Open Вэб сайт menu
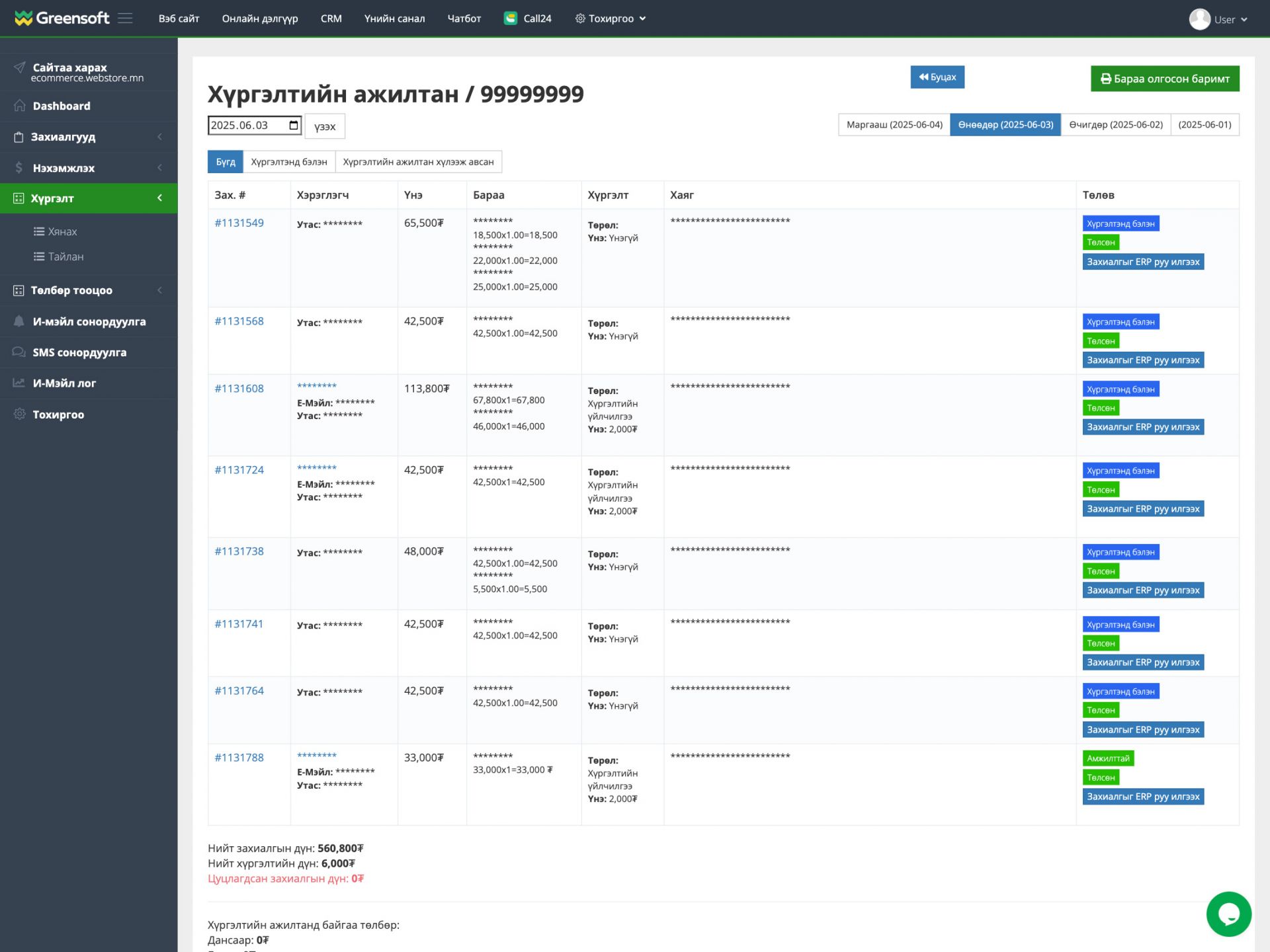This screenshot has height=952, width=1270. (179, 19)
